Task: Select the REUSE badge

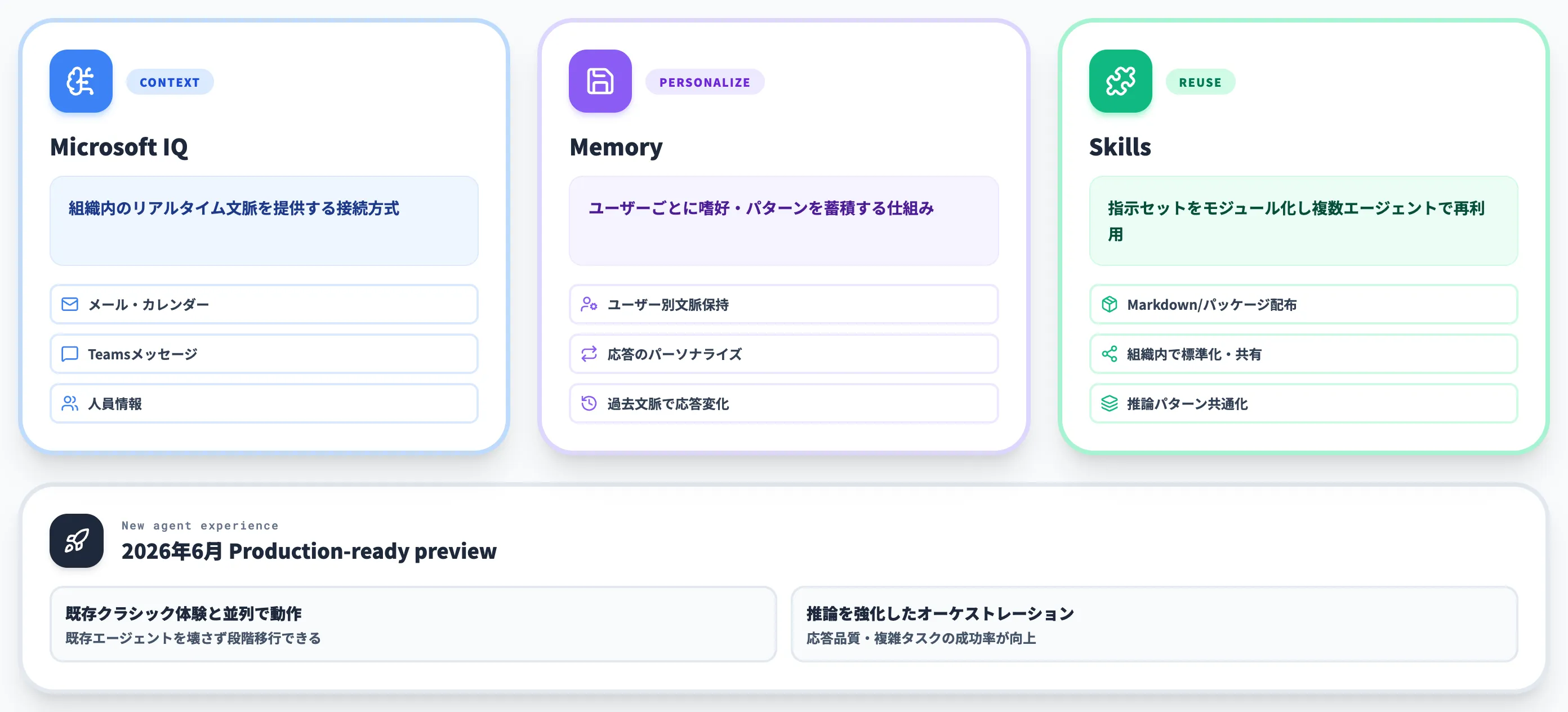Action: click(1200, 82)
